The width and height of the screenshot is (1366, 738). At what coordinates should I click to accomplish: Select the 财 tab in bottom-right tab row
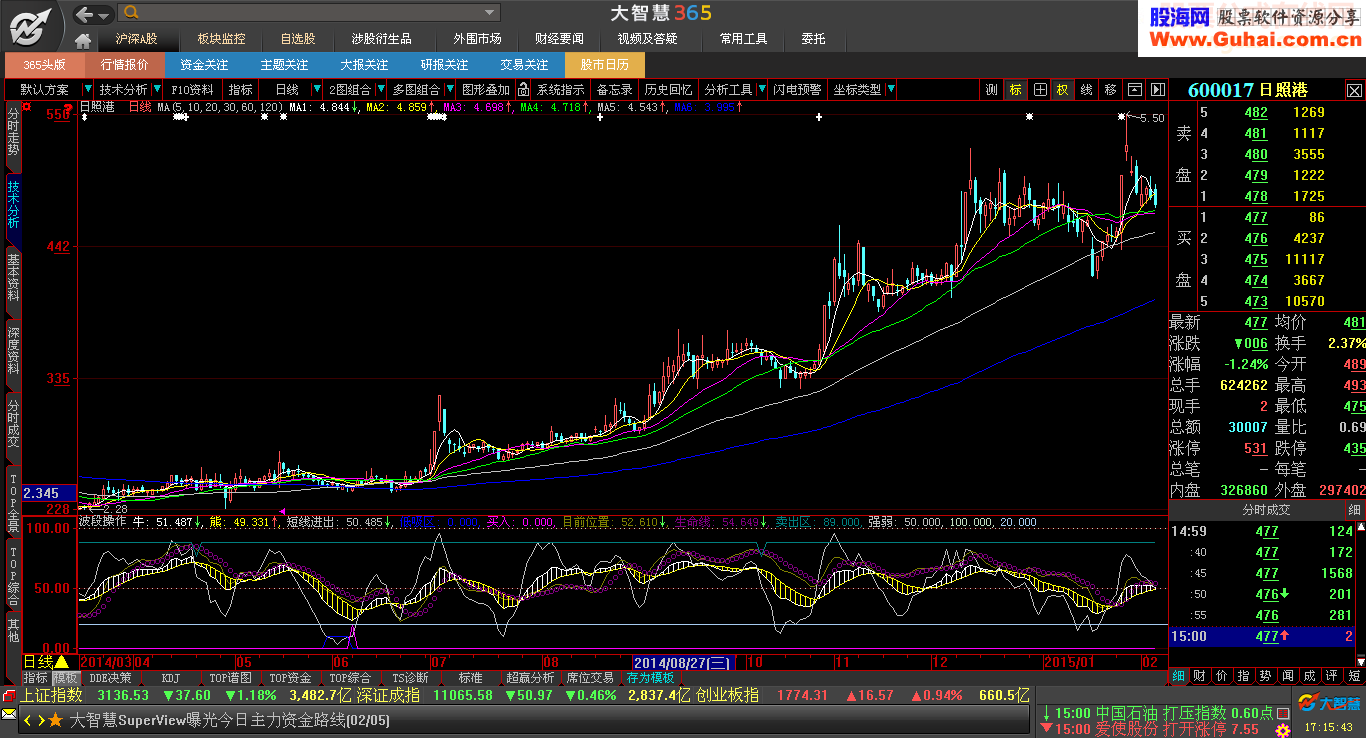pyautogui.click(x=1198, y=676)
